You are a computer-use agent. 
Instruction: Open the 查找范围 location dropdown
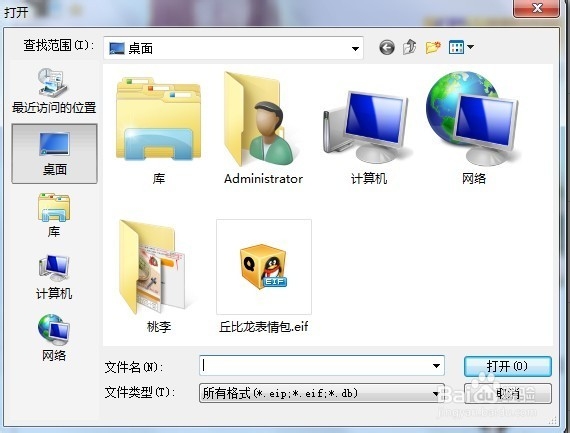(233, 48)
